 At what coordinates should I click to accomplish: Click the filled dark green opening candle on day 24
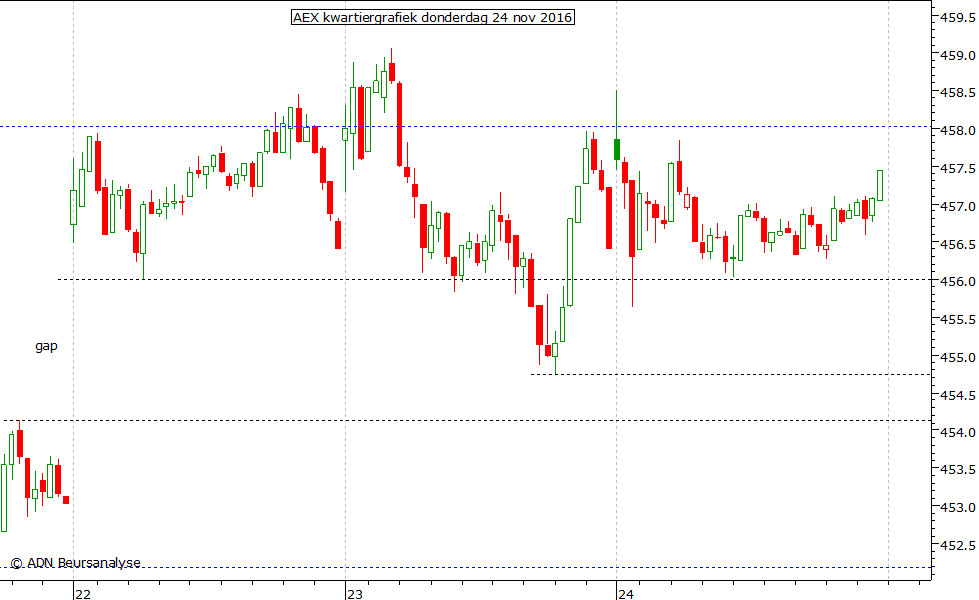coord(617,150)
